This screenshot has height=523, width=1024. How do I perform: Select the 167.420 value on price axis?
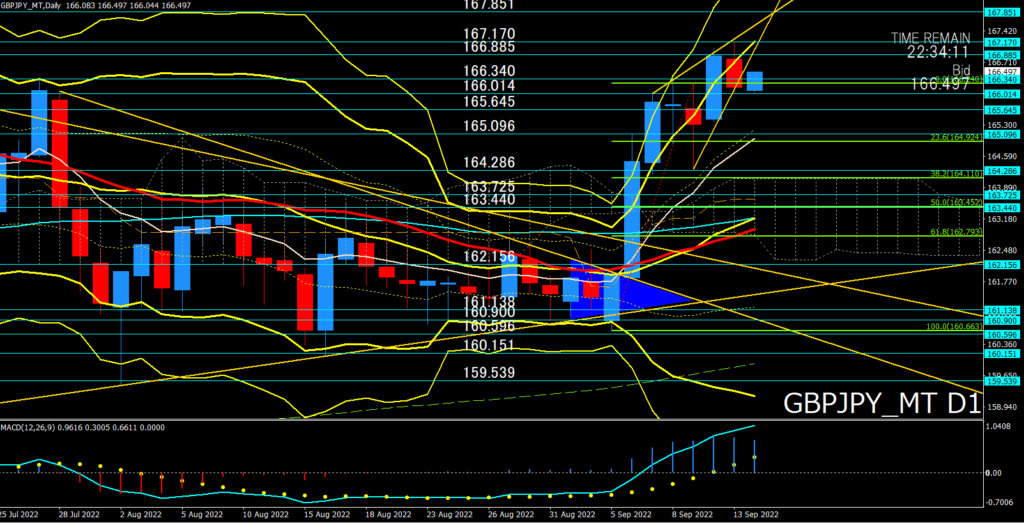point(1000,31)
